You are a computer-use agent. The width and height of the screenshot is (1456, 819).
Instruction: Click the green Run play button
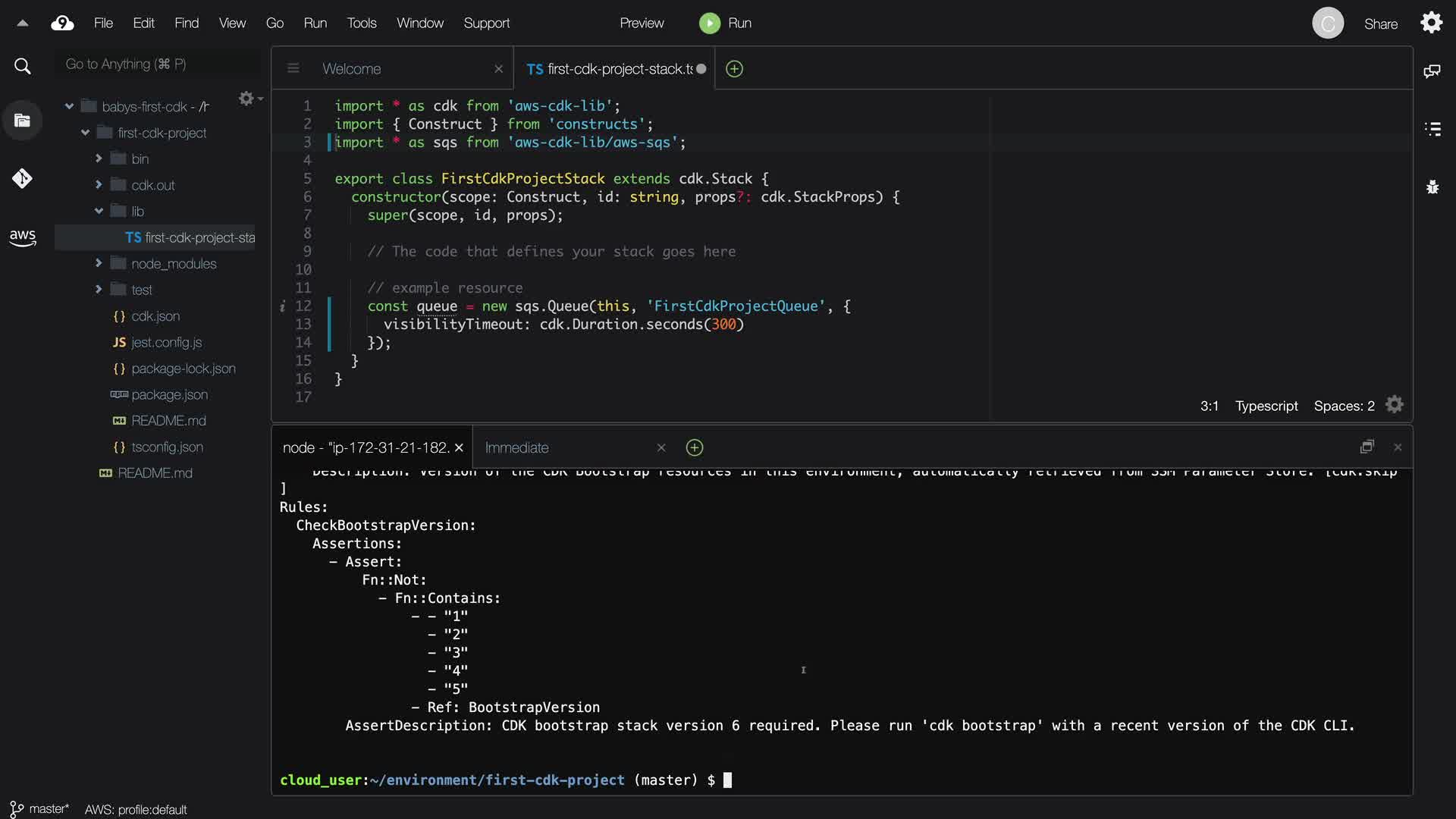(x=709, y=24)
